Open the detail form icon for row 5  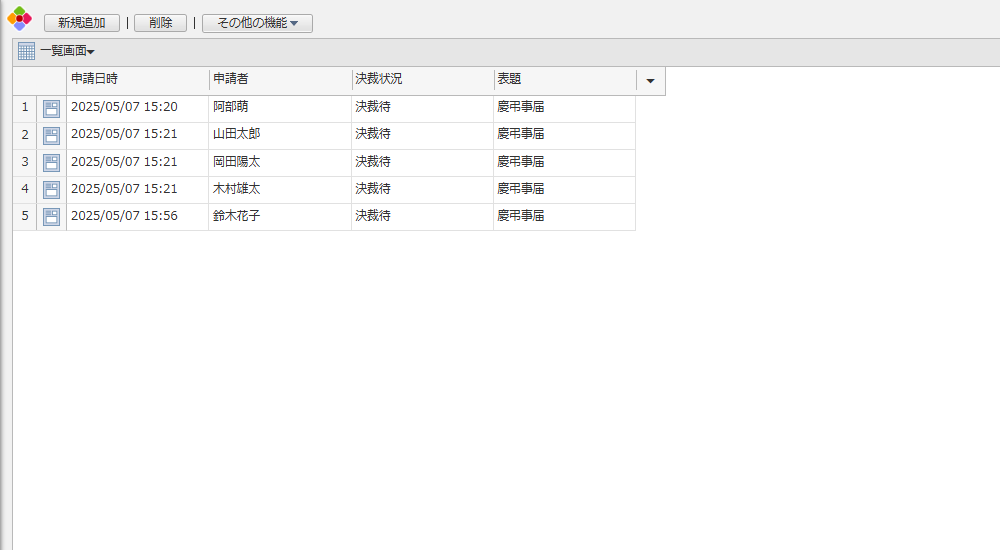coord(51,216)
